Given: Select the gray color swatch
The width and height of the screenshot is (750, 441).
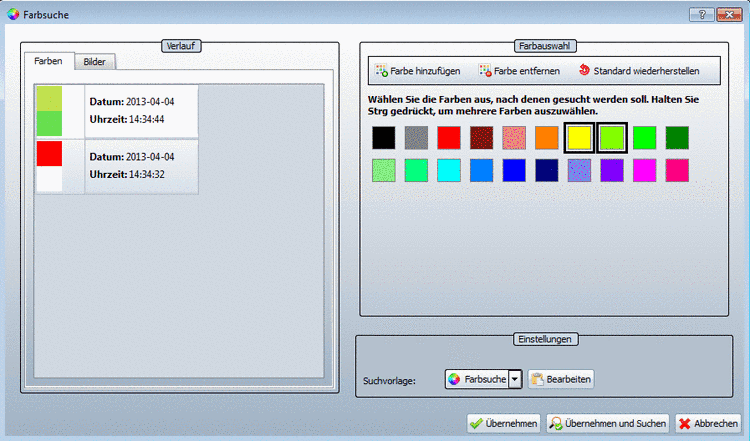Looking at the screenshot, I should tap(416, 138).
